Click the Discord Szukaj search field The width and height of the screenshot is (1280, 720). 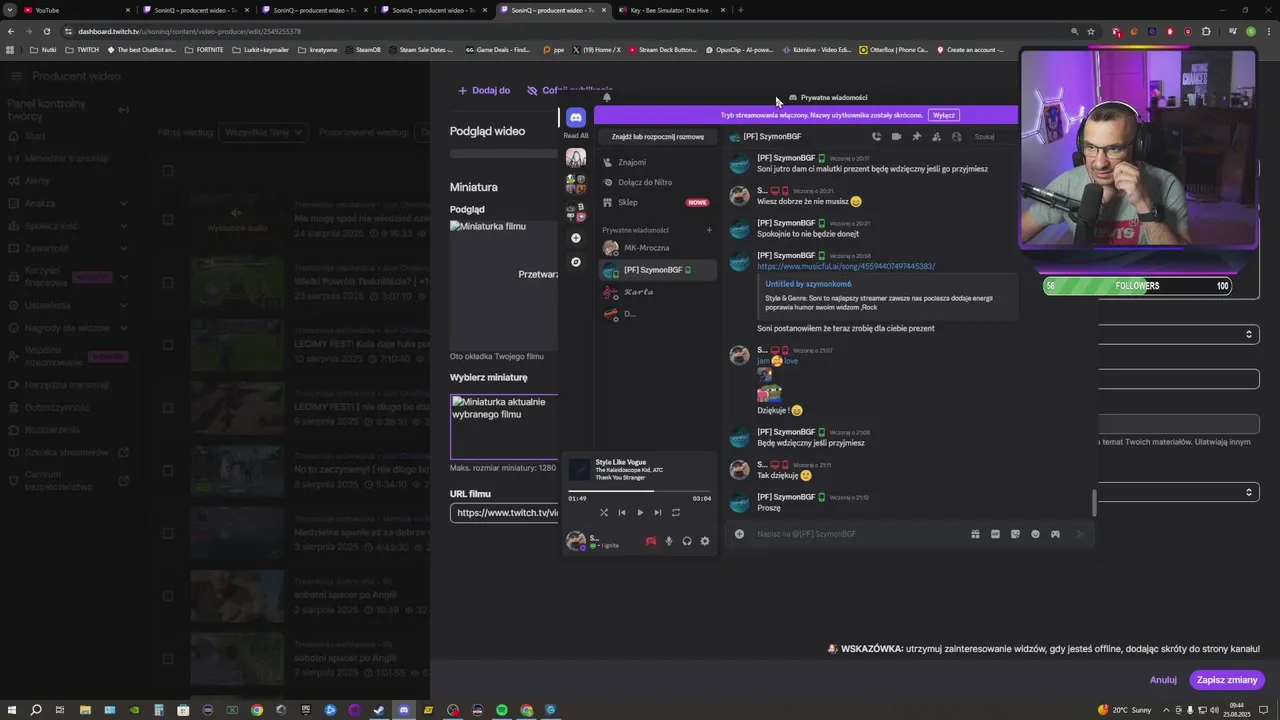993,136
